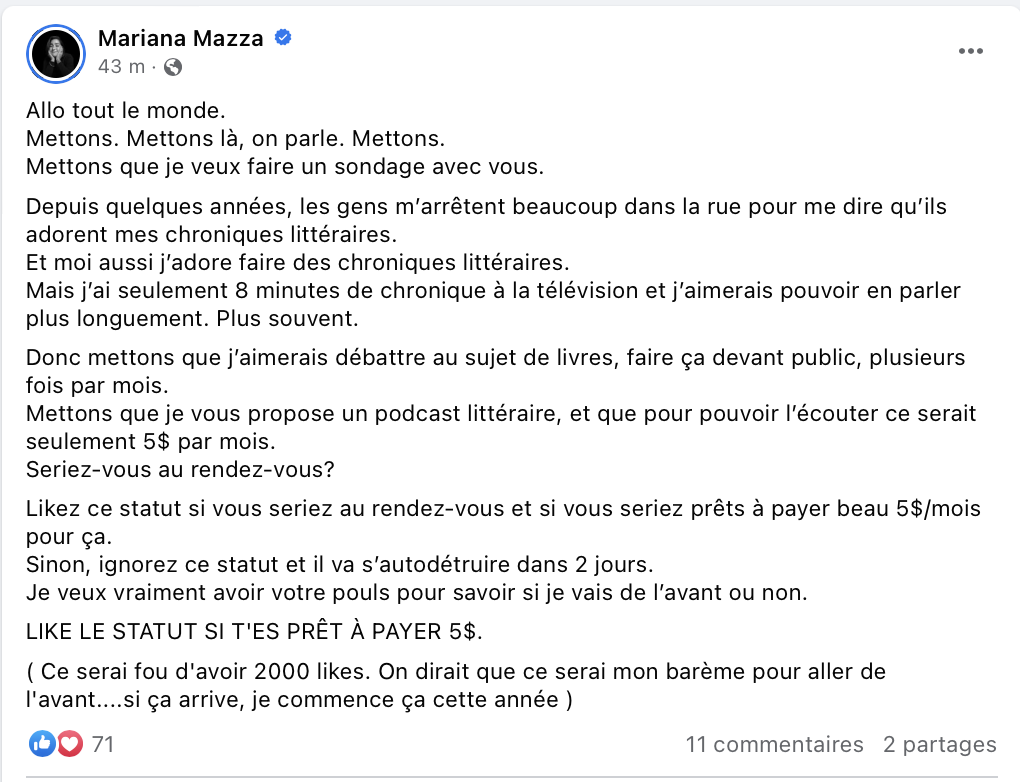Click the 'Seriez-vous au rendez-vous?' line
The image size is (1020, 782).
(180, 470)
